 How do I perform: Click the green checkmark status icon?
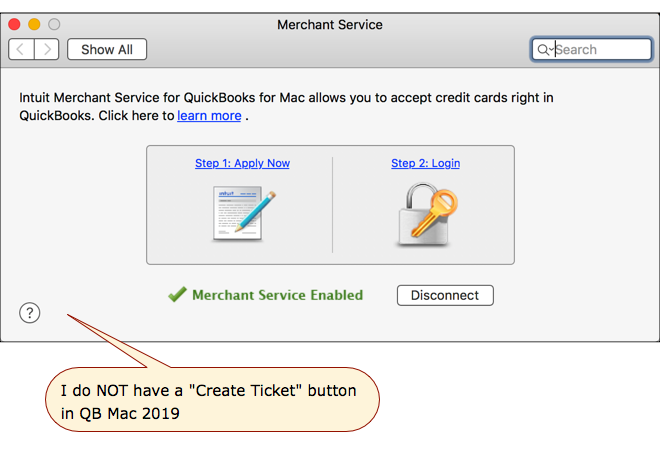pos(177,294)
